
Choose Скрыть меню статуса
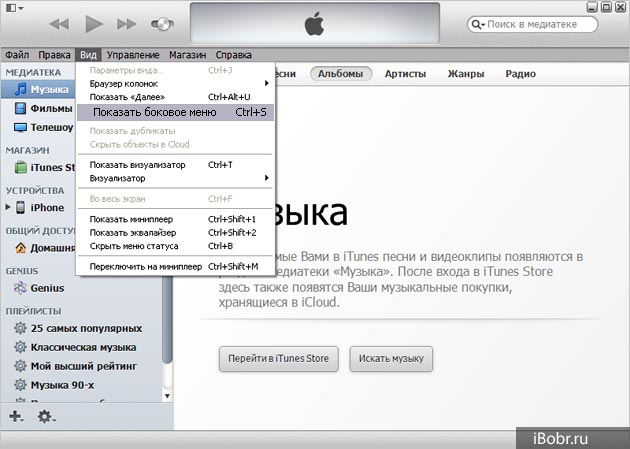tap(176, 246)
